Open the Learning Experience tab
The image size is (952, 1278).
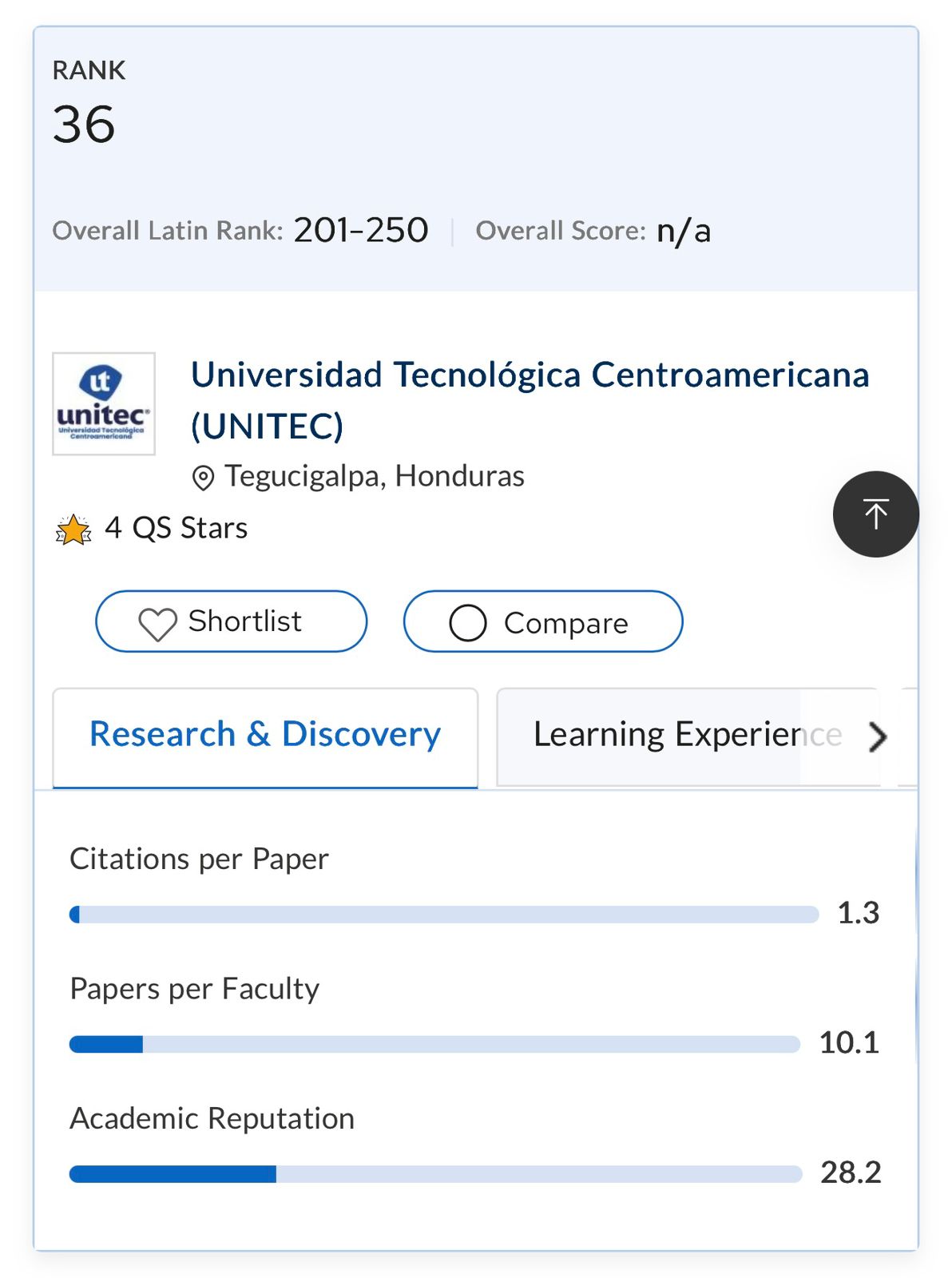click(687, 735)
